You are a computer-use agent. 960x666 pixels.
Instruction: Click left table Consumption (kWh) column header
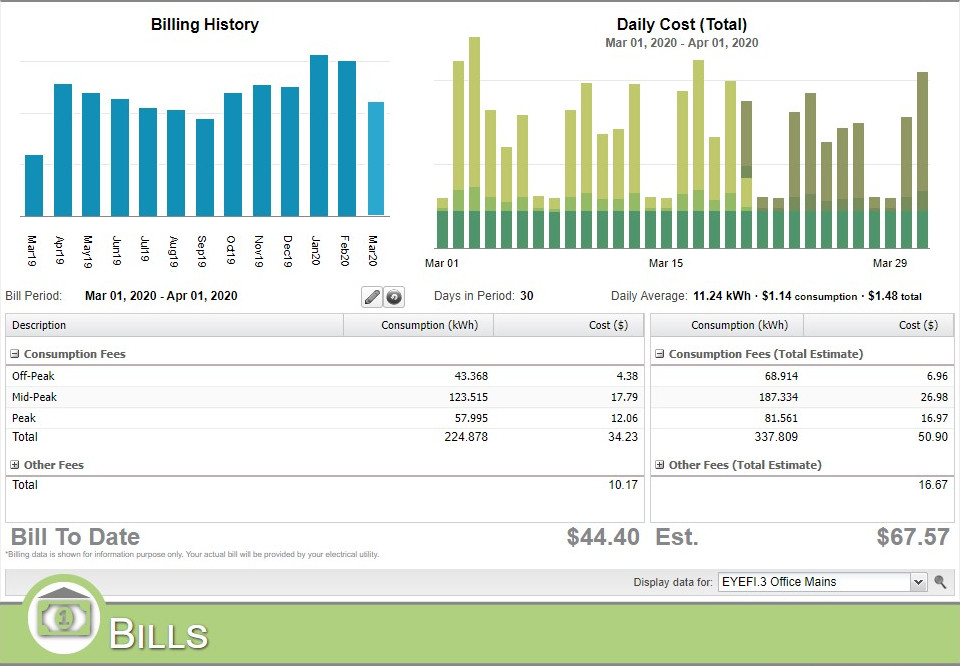pos(418,325)
